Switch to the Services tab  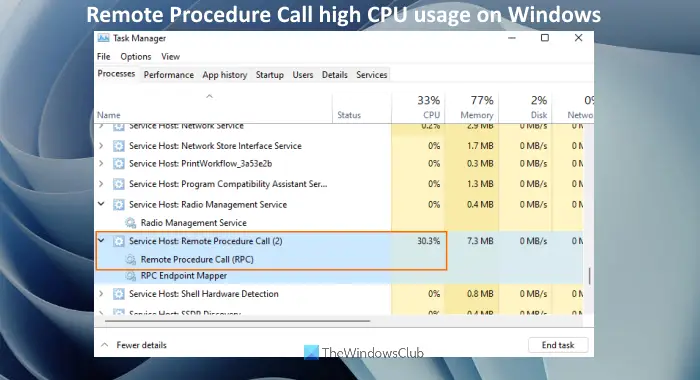coord(371,75)
